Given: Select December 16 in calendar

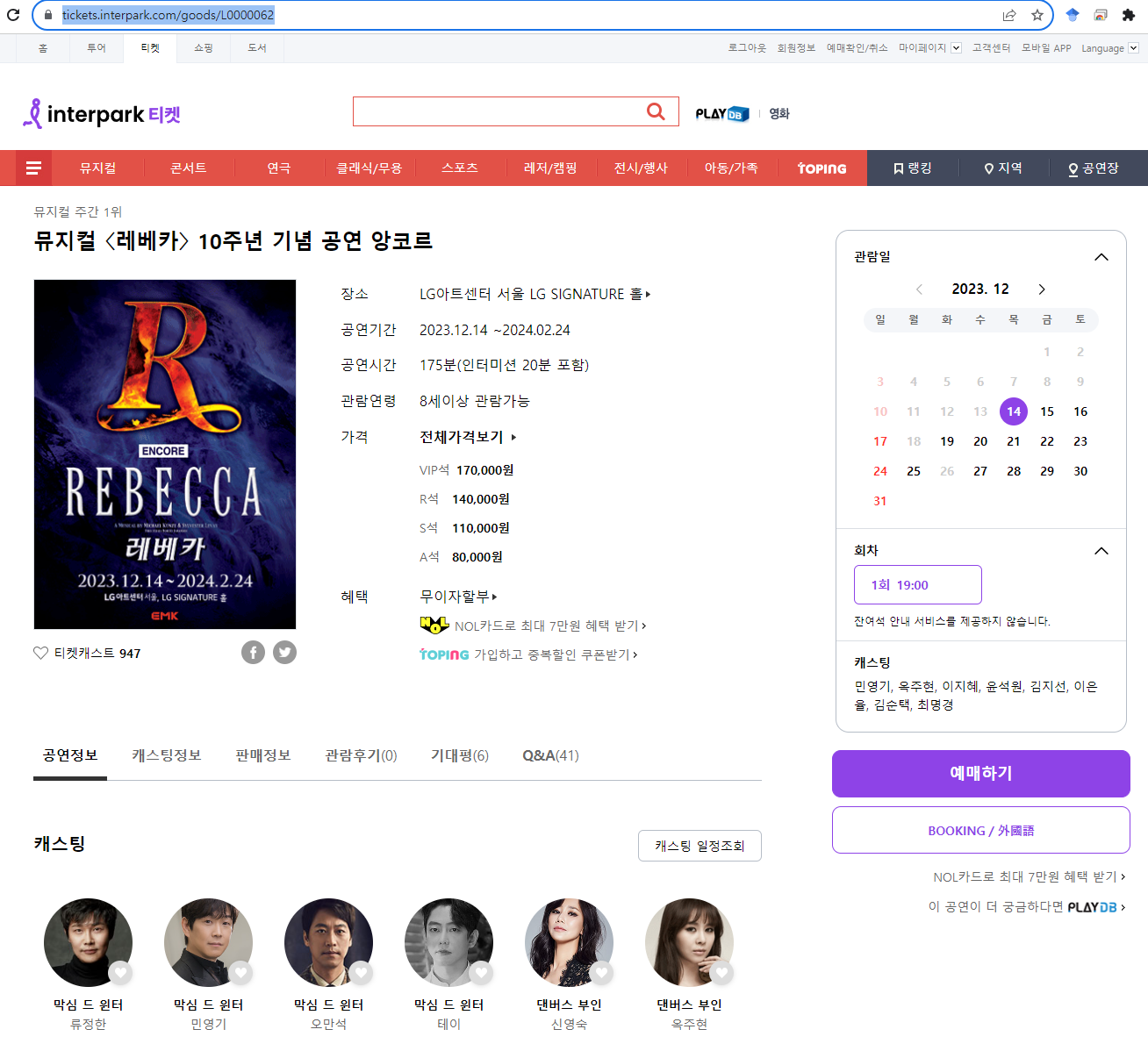Looking at the screenshot, I should tap(1080, 411).
